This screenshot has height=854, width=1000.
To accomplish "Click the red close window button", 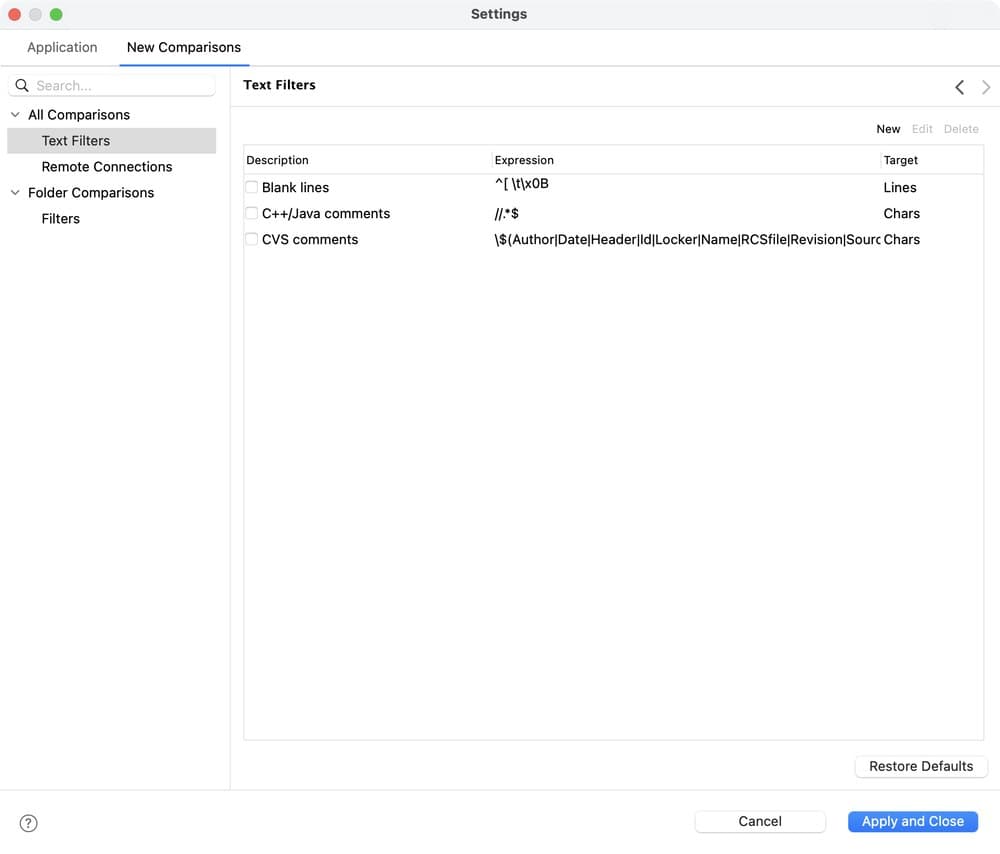I will point(15,14).
